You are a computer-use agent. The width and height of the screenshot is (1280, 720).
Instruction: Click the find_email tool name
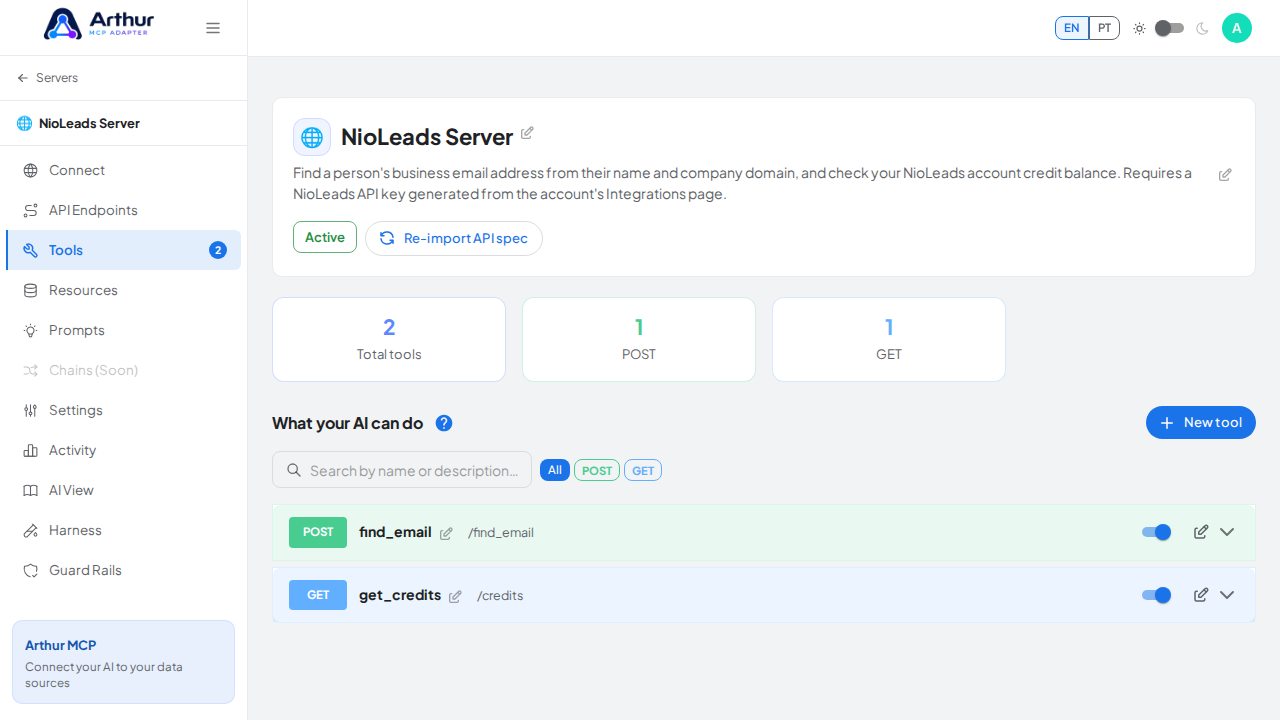tap(395, 532)
